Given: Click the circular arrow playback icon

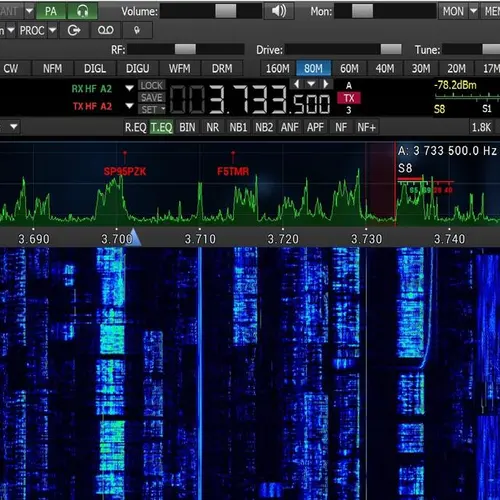Looking at the screenshot, I should pos(73,31).
